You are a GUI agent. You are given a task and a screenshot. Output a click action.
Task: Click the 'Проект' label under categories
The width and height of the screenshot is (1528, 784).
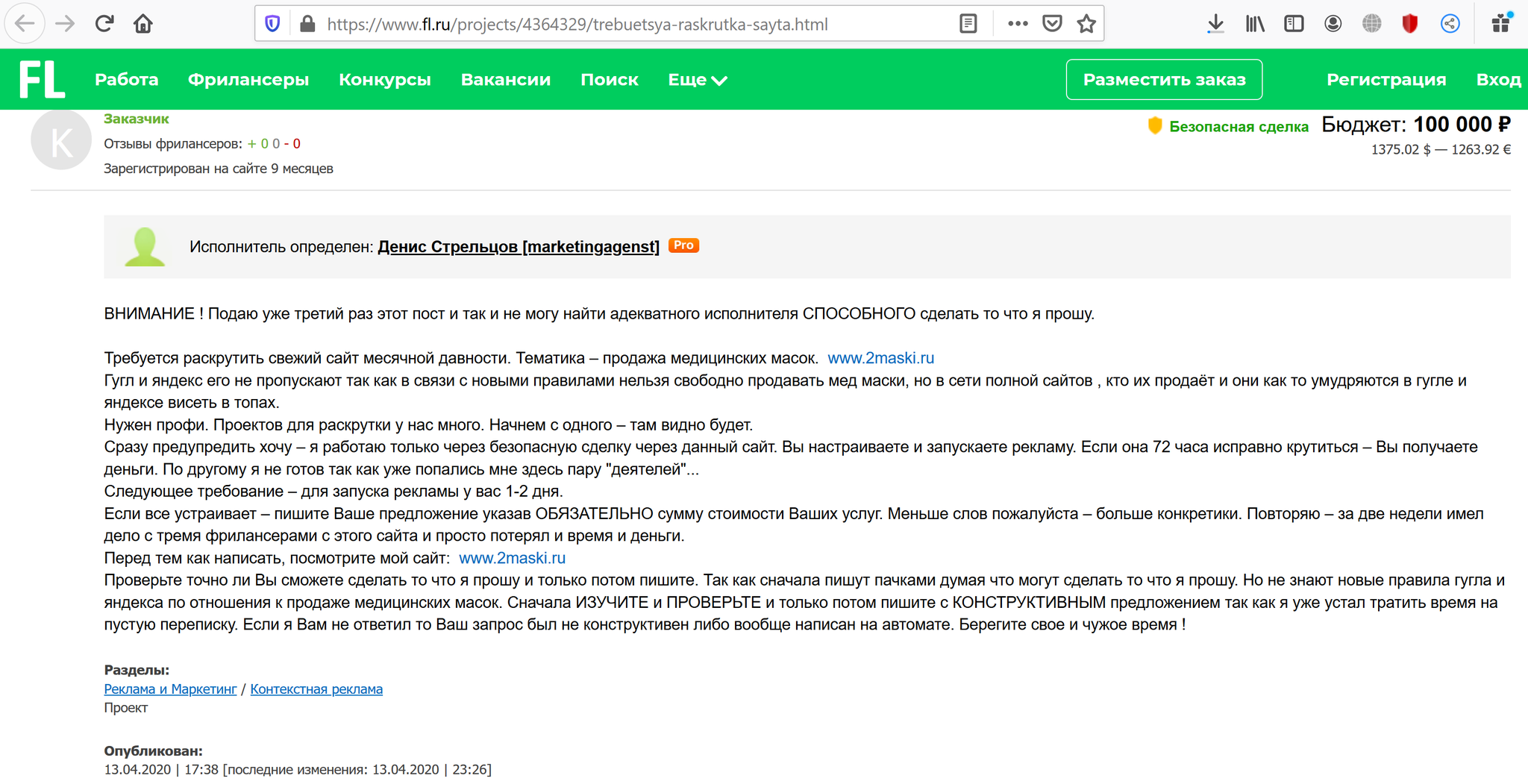point(125,707)
